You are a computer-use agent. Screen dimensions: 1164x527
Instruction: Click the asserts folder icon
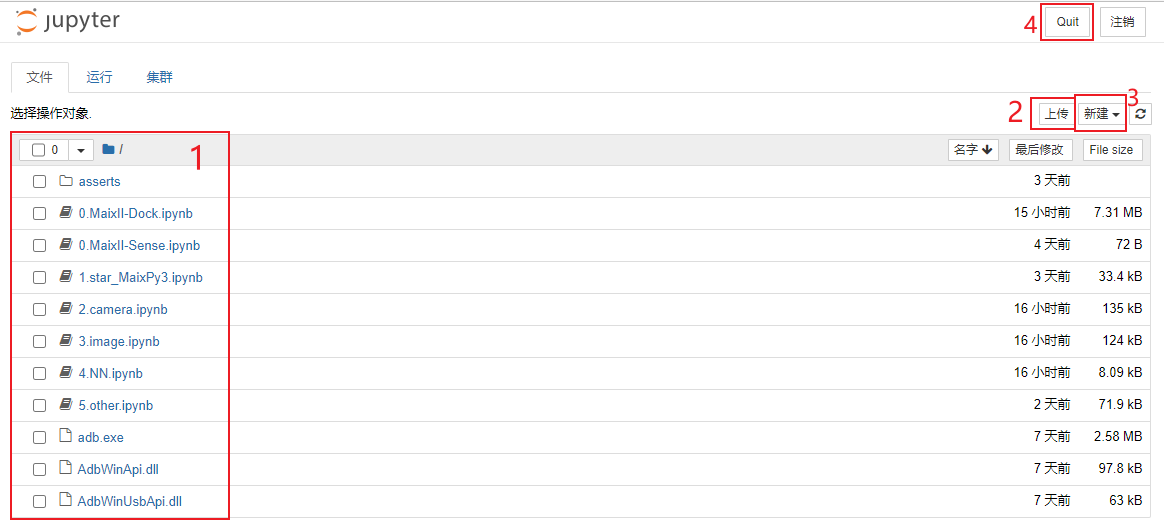click(66, 181)
